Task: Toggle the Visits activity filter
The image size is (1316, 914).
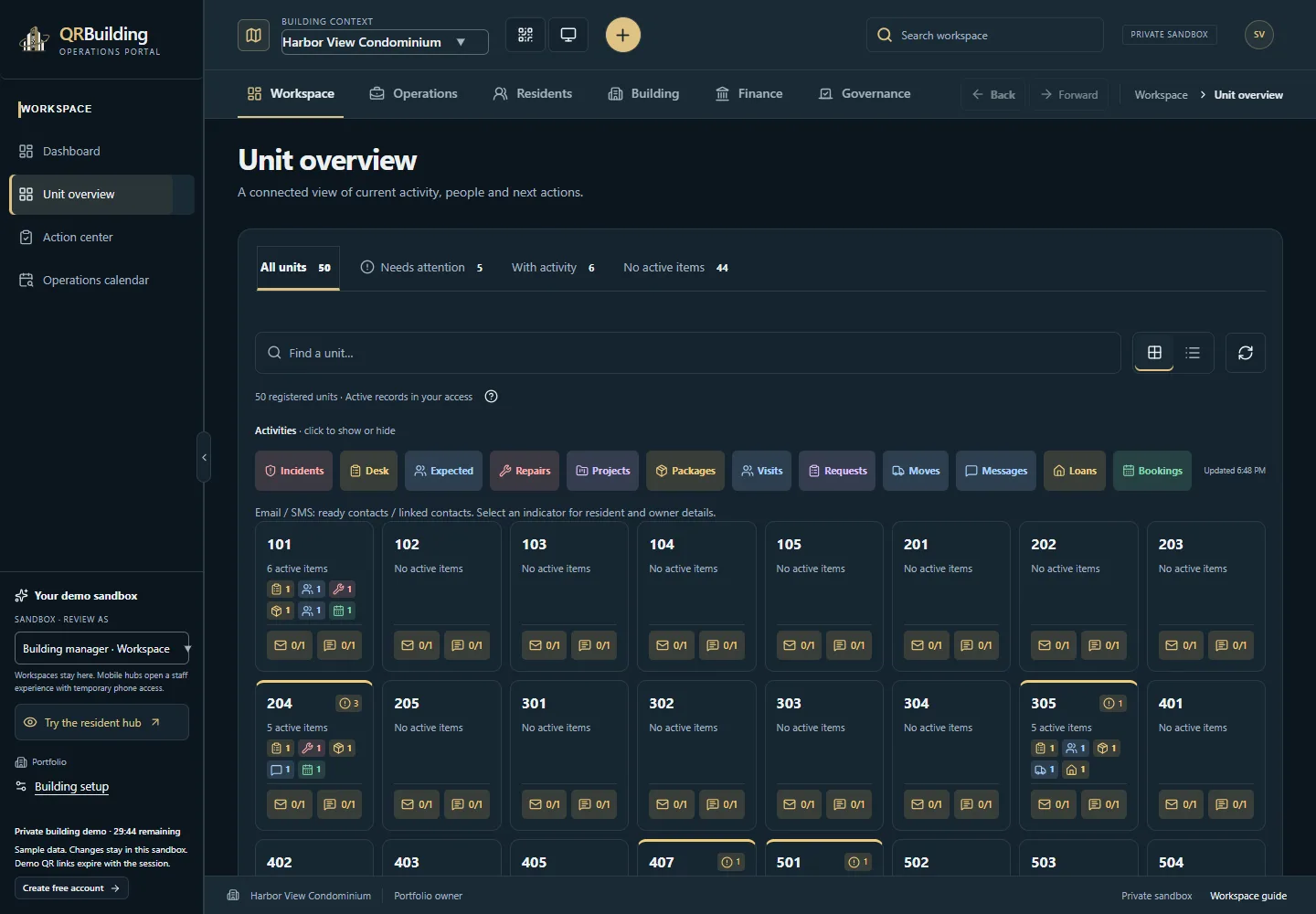Action: (762, 471)
